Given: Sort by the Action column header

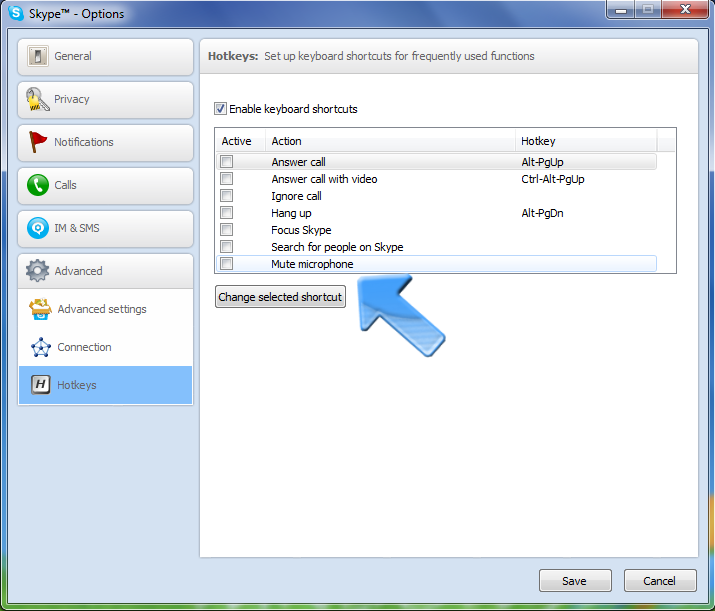Looking at the screenshot, I should point(390,141).
